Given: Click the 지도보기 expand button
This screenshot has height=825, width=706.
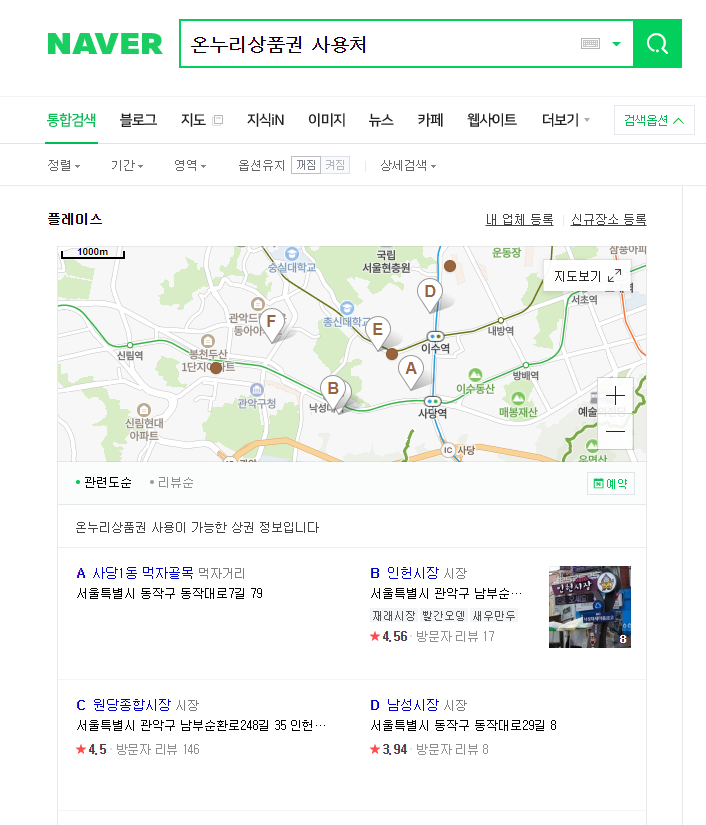Looking at the screenshot, I should coord(587,276).
